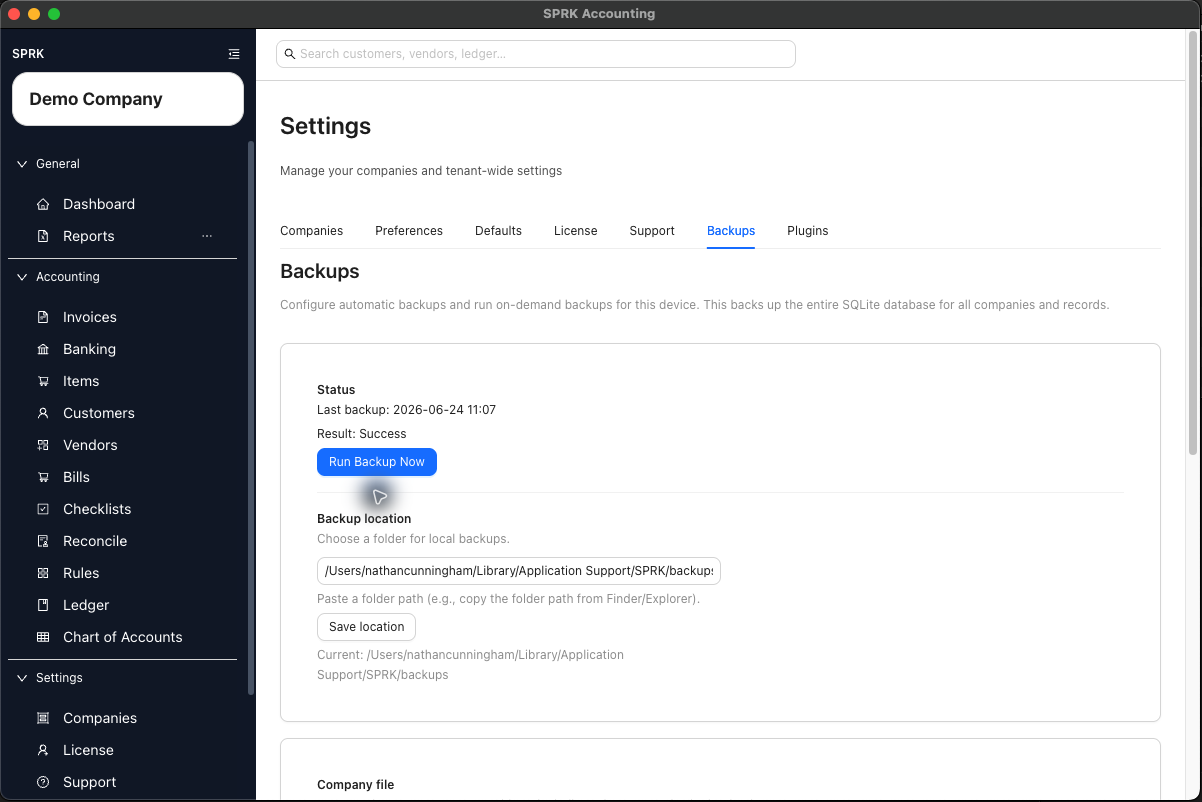Collapse the General section
Viewport: 1202px width, 802px height.
coord(22,164)
